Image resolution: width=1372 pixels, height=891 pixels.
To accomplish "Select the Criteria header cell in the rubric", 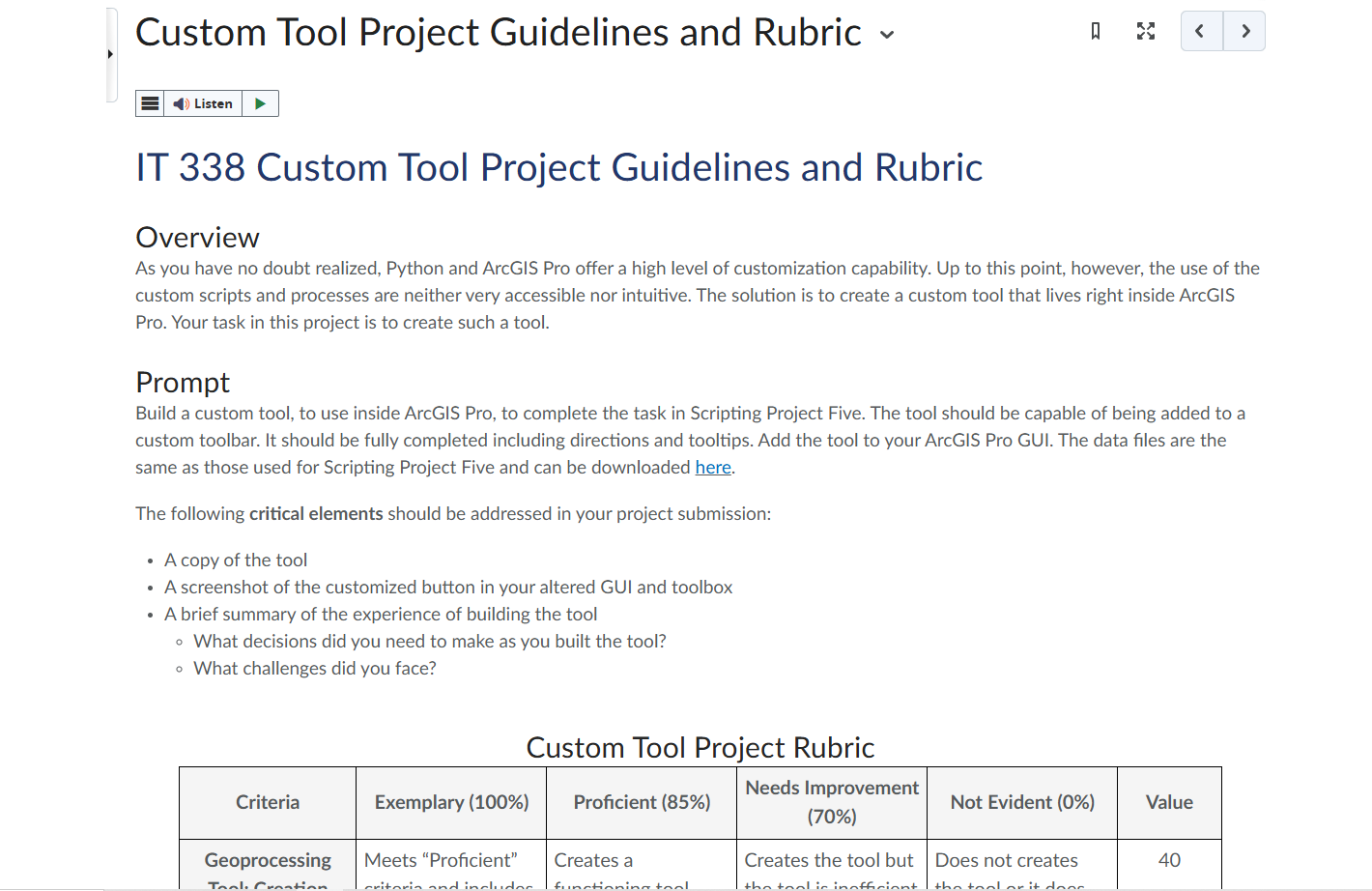I will (x=268, y=802).
